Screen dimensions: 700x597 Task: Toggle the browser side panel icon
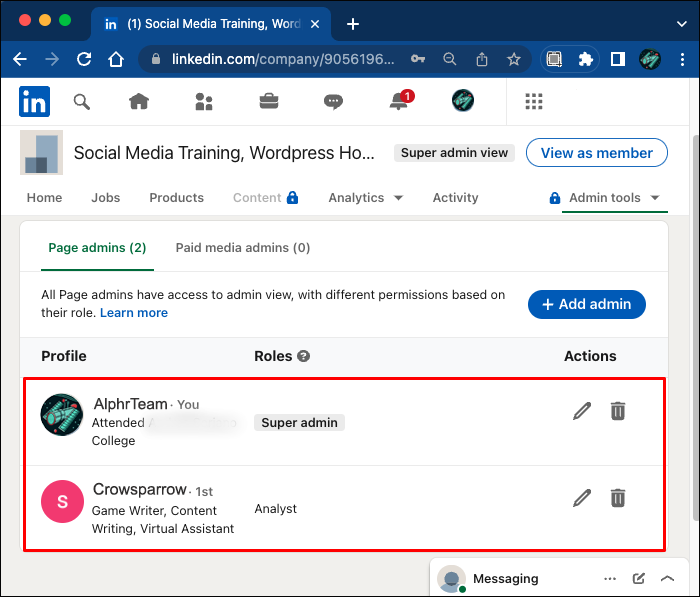[x=617, y=59]
